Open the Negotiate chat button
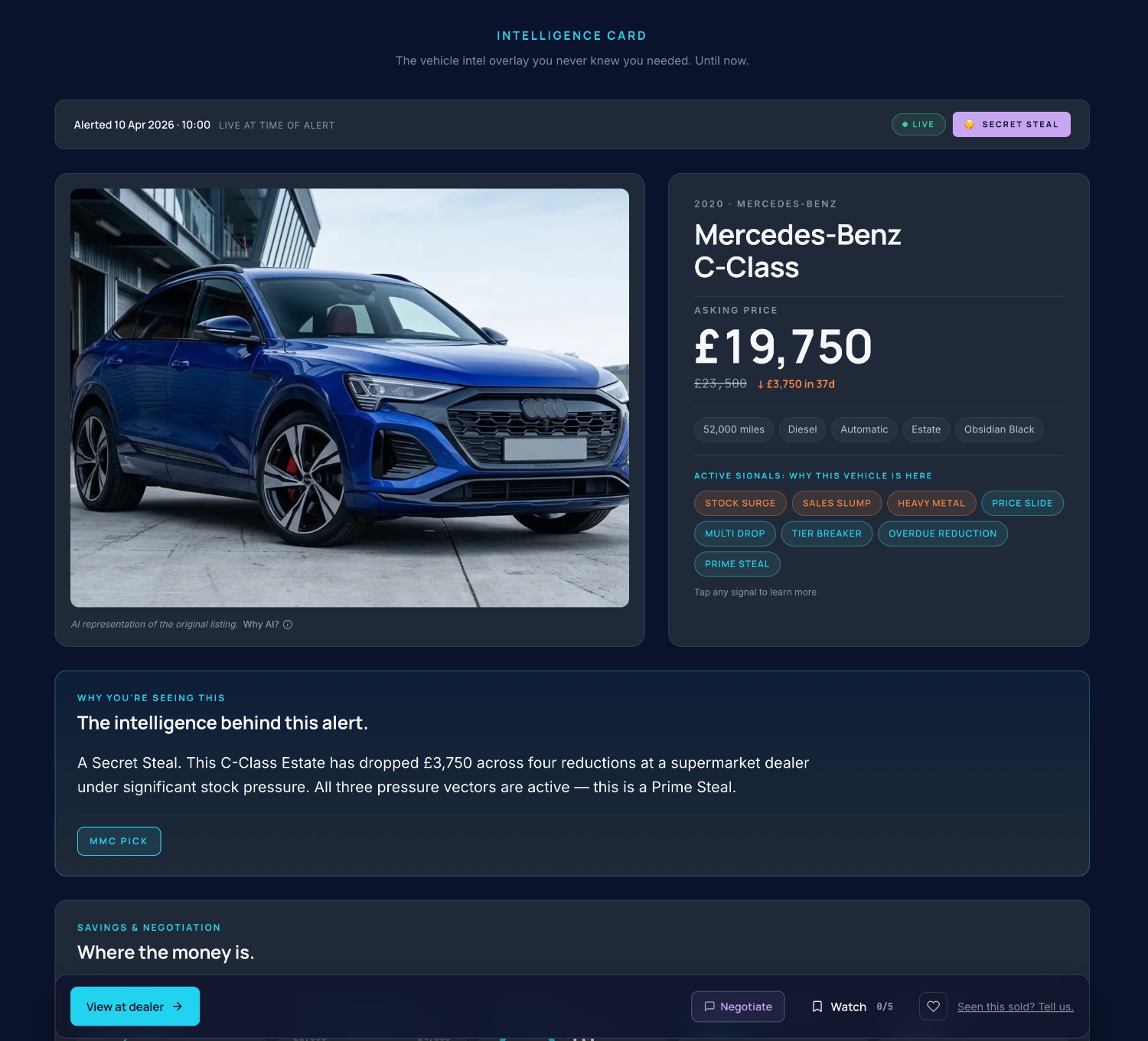The width and height of the screenshot is (1148, 1041). click(x=738, y=1007)
